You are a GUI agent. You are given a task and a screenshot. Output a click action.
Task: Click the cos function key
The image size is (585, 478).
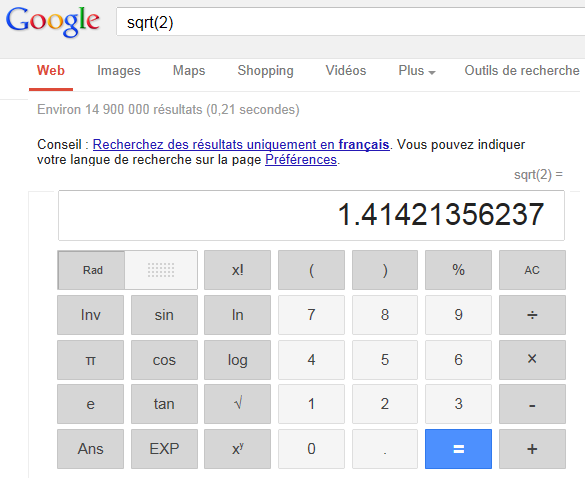click(164, 360)
